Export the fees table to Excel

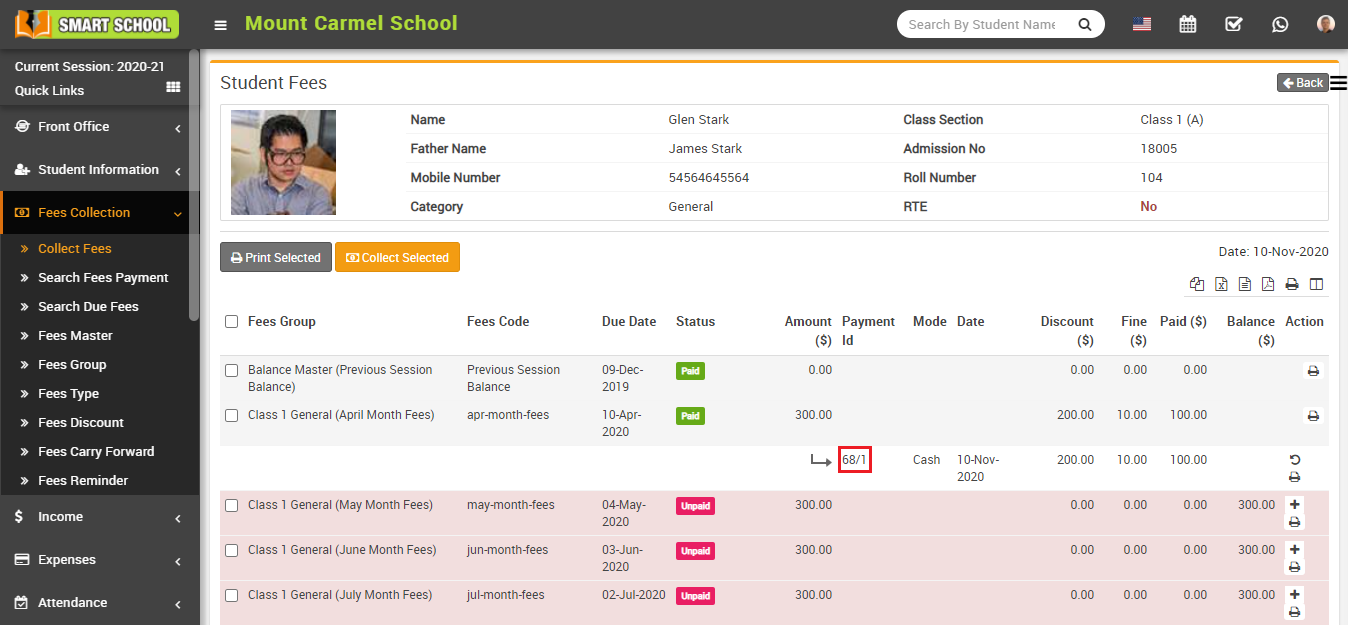[1221, 284]
